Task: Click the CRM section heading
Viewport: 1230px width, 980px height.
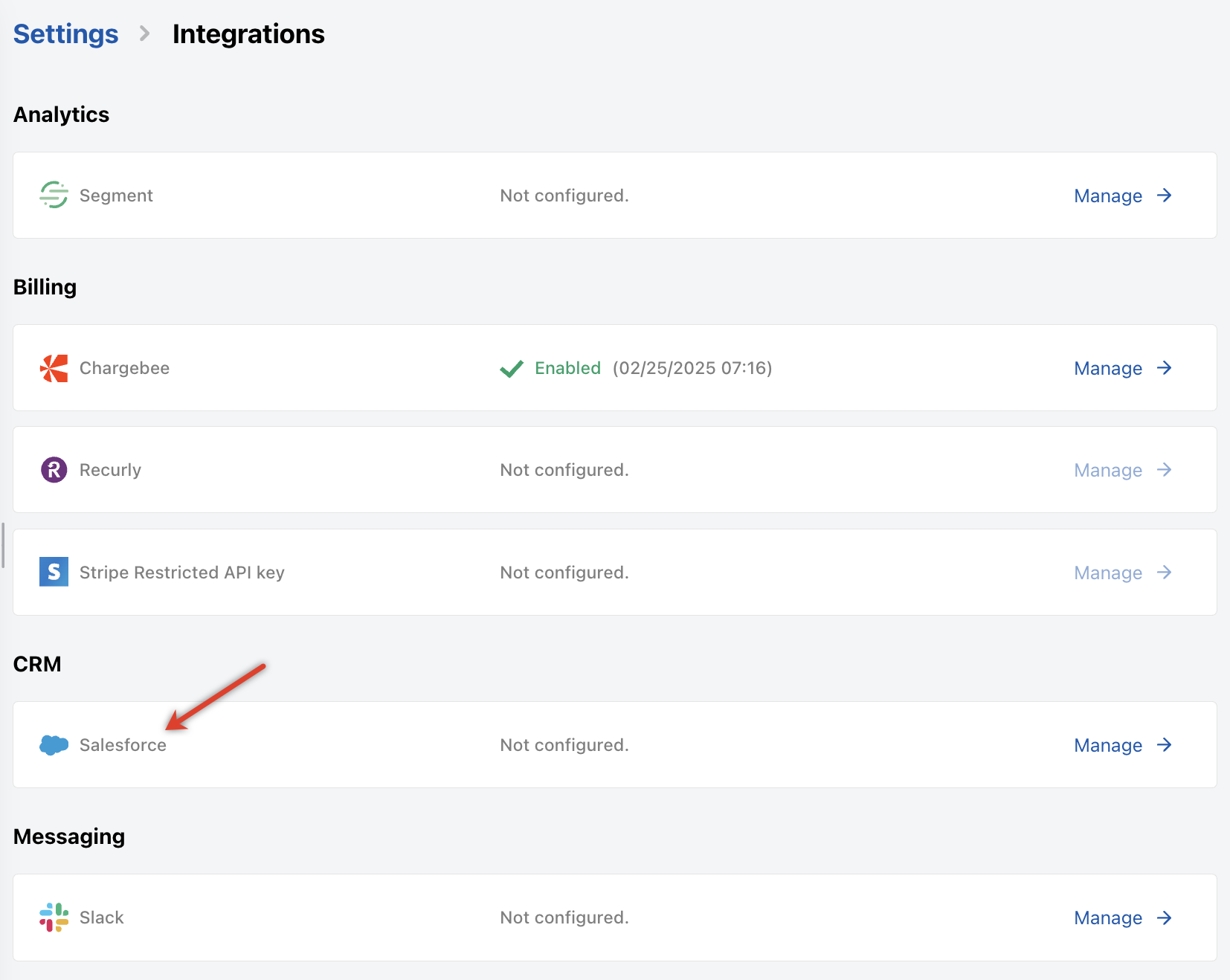Action: pos(37,664)
